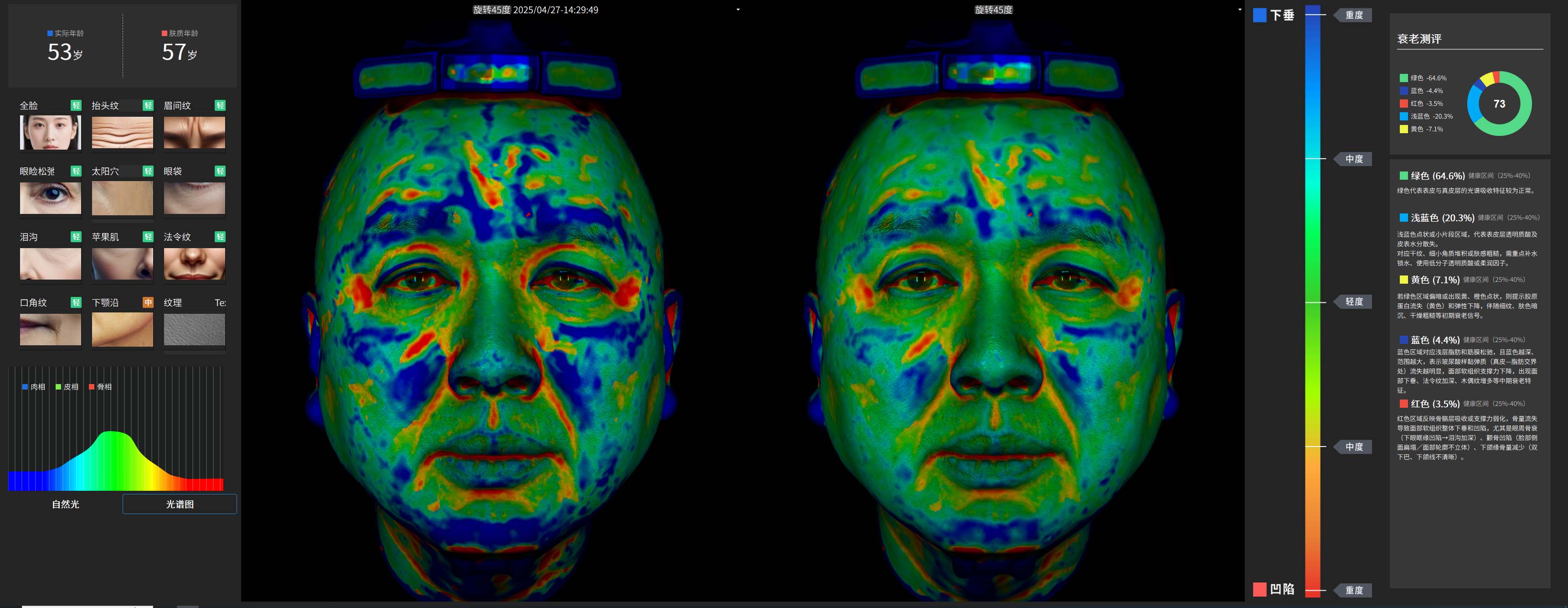Click the green 轻 badge beside 口角纹
Image resolution: width=1568 pixels, height=608 pixels.
pos(76,303)
